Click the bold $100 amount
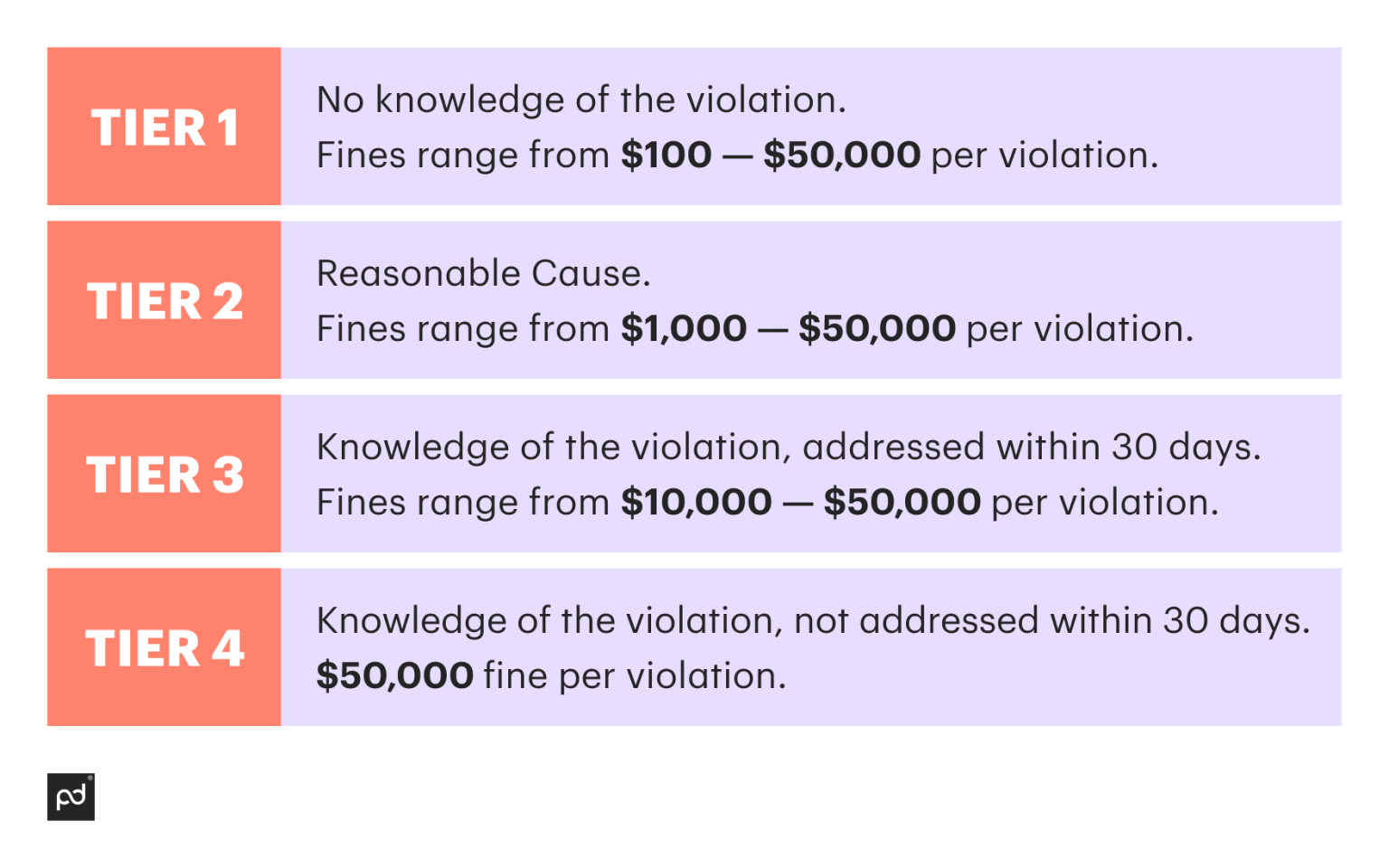This screenshot has width=1389, height=868. tap(666, 156)
